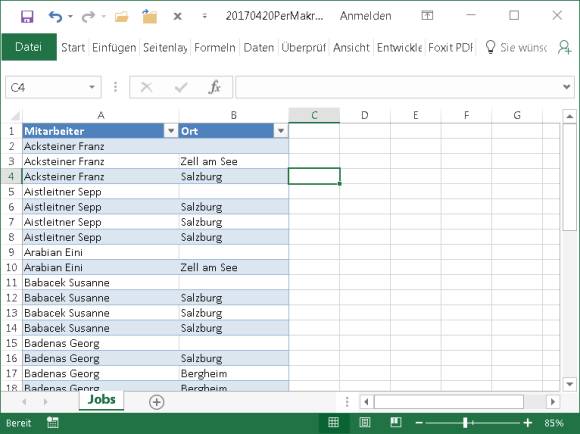This screenshot has width=580, height=434.
Task: Click the Save floppy disk icon
Action: [x=27, y=16]
